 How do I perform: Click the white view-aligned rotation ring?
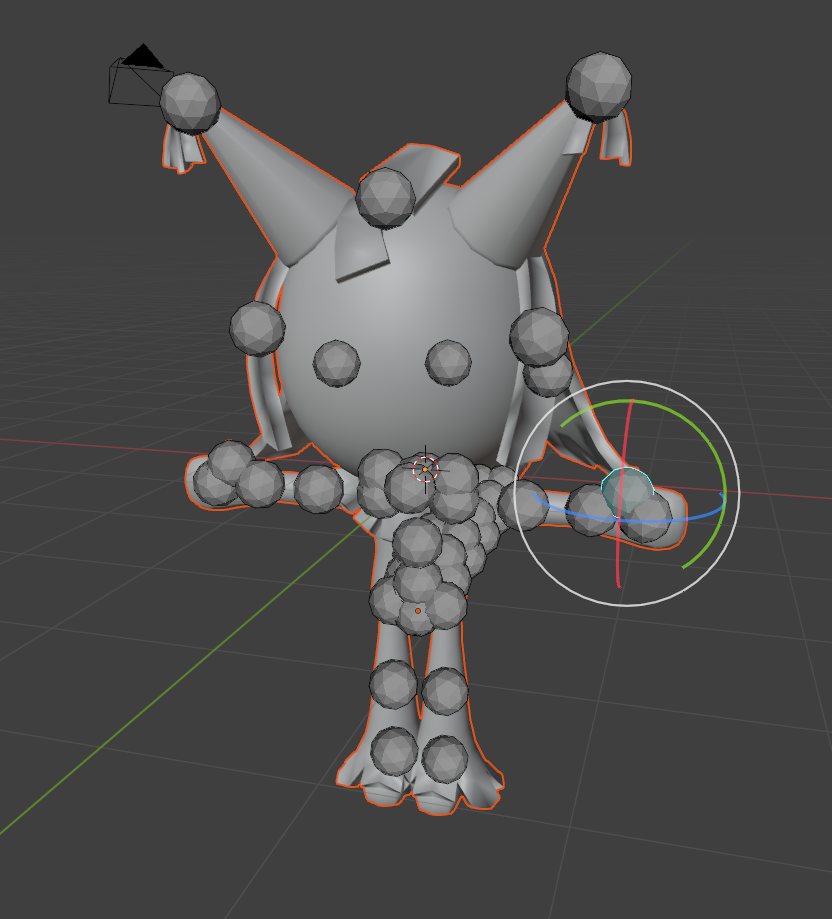coord(626,381)
